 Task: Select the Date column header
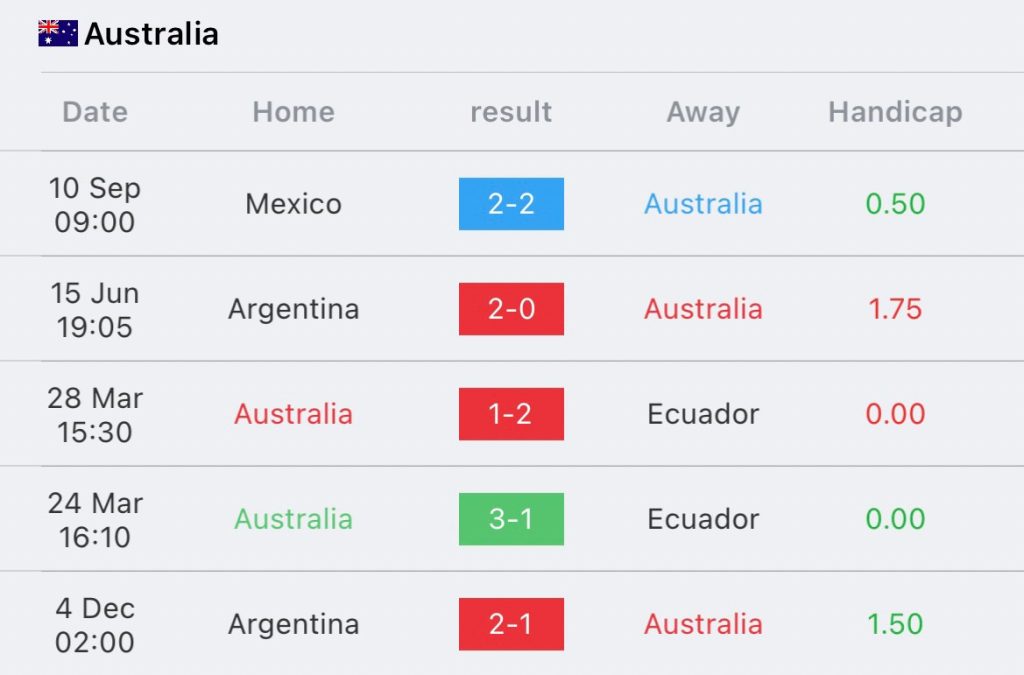[95, 112]
